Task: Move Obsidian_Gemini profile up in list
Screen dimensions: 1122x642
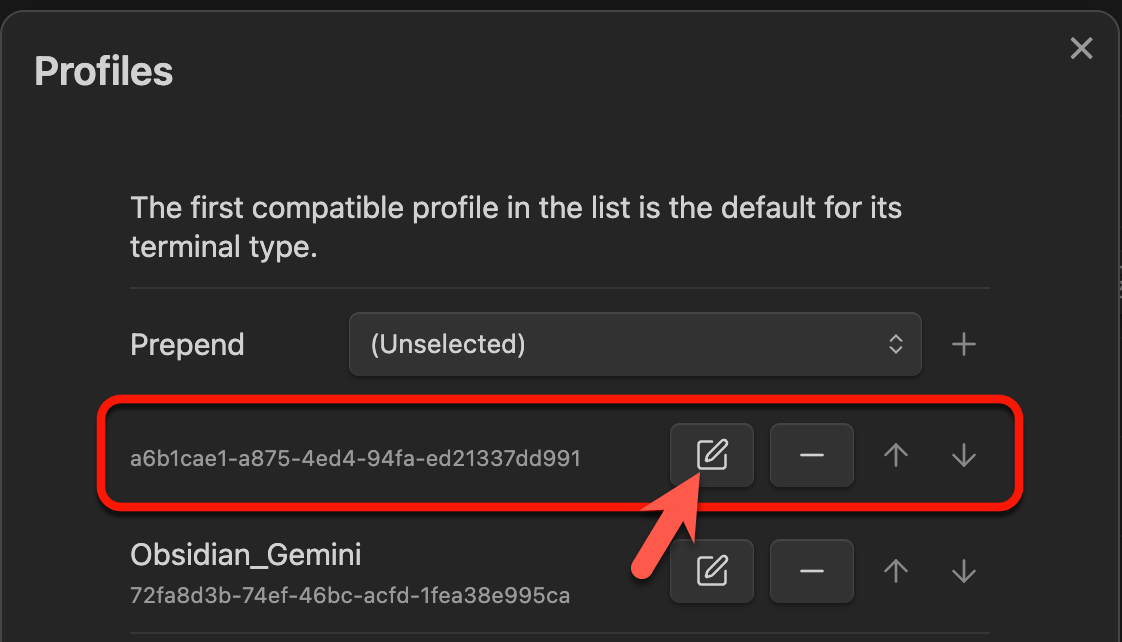Action: click(x=896, y=571)
